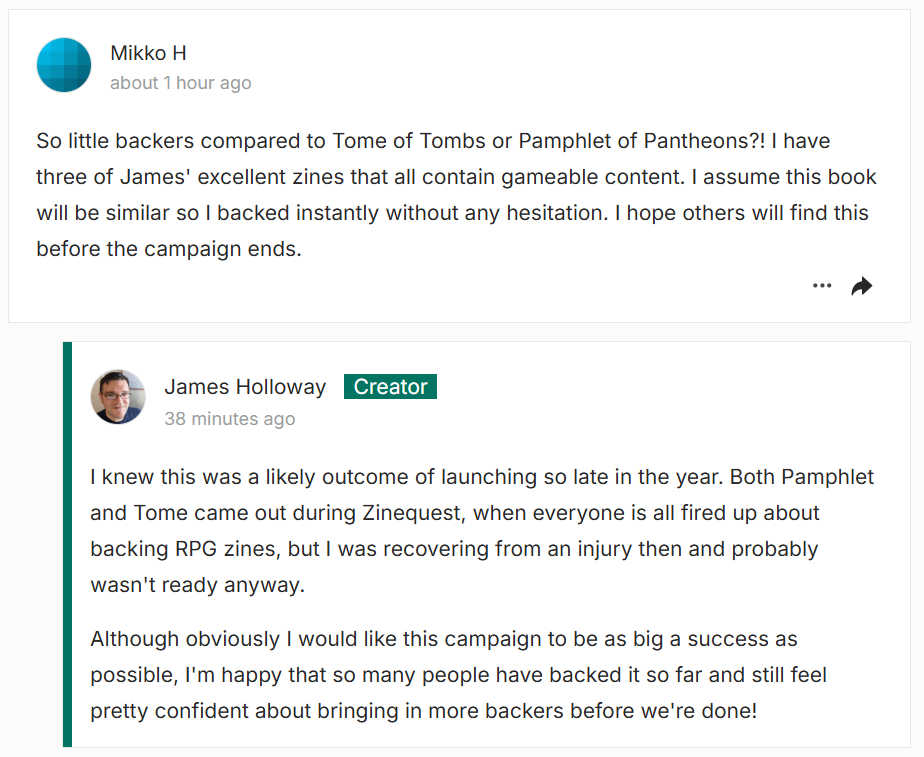Image resolution: width=924 pixels, height=757 pixels.
Task: Click Mikko H's blue avatar
Action: (64, 66)
